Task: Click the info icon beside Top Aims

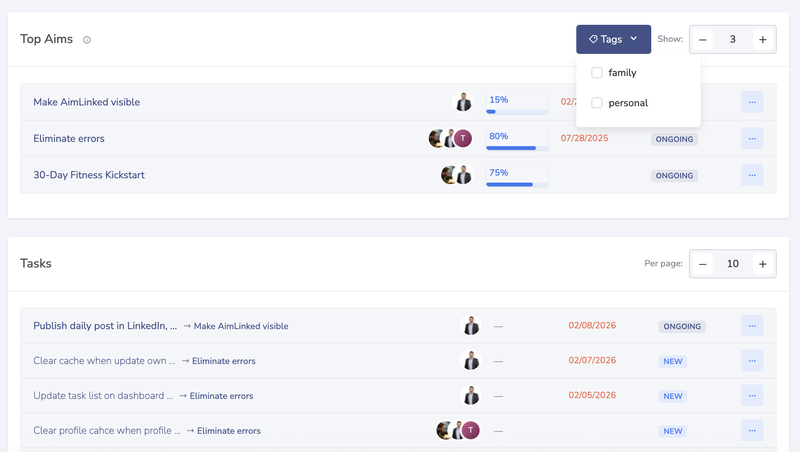Action: pyautogui.click(x=87, y=40)
